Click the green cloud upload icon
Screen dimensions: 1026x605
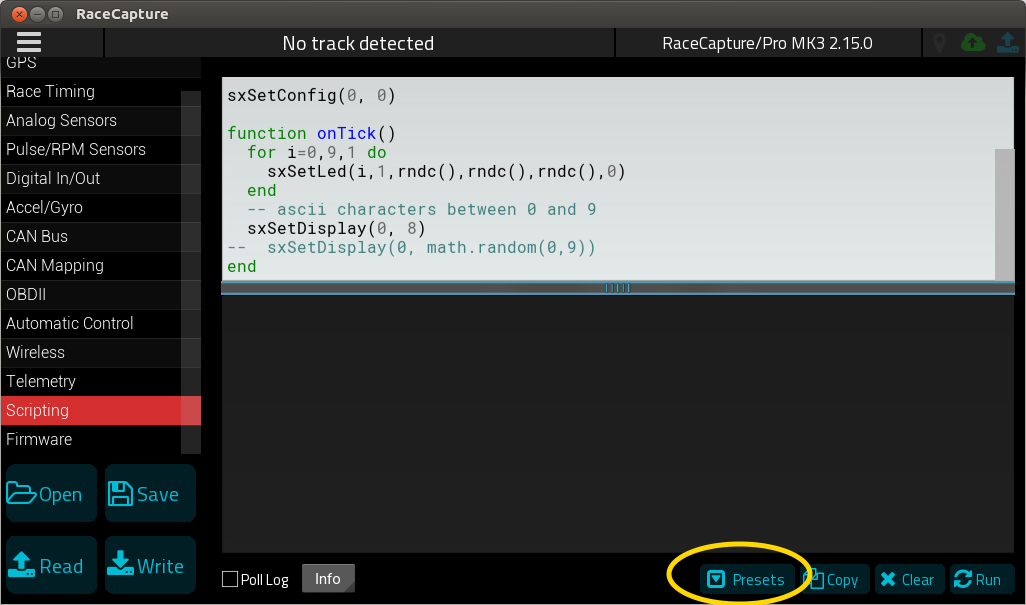(x=973, y=43)
